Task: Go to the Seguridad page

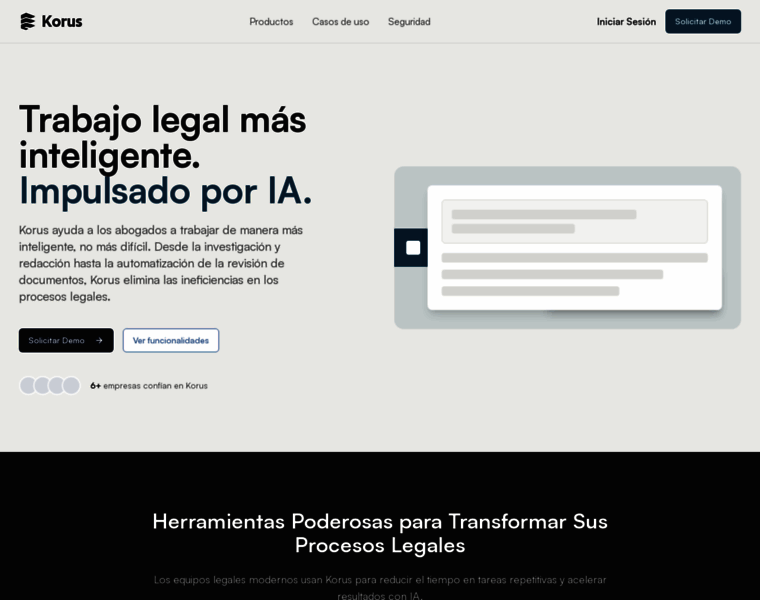Action: point(409,22)
